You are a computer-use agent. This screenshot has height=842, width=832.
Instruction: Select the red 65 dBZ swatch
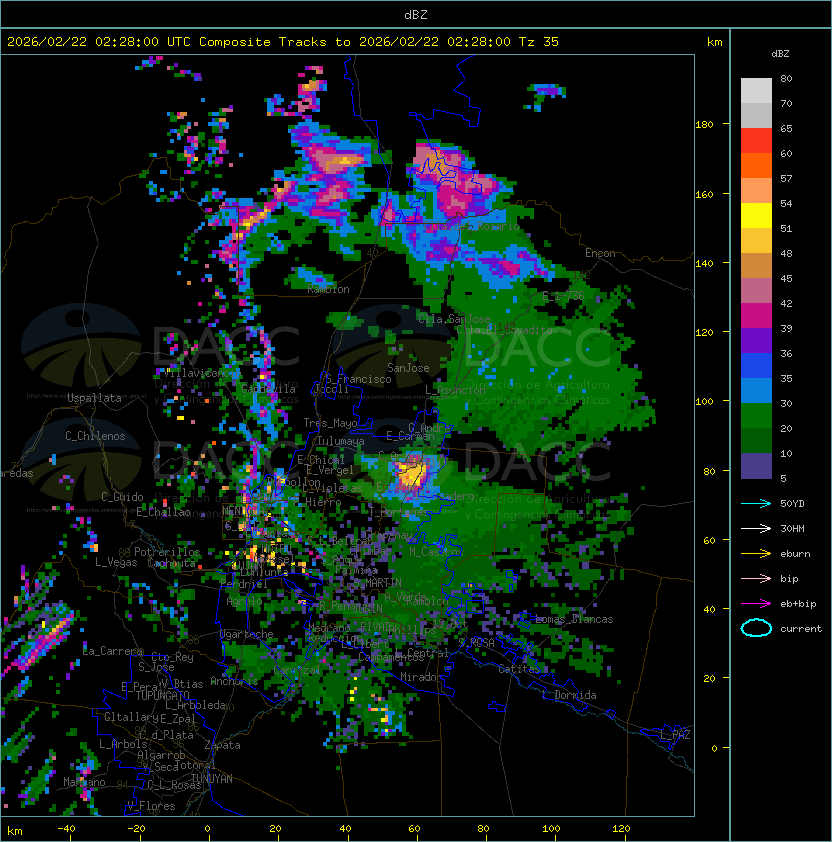756,141
